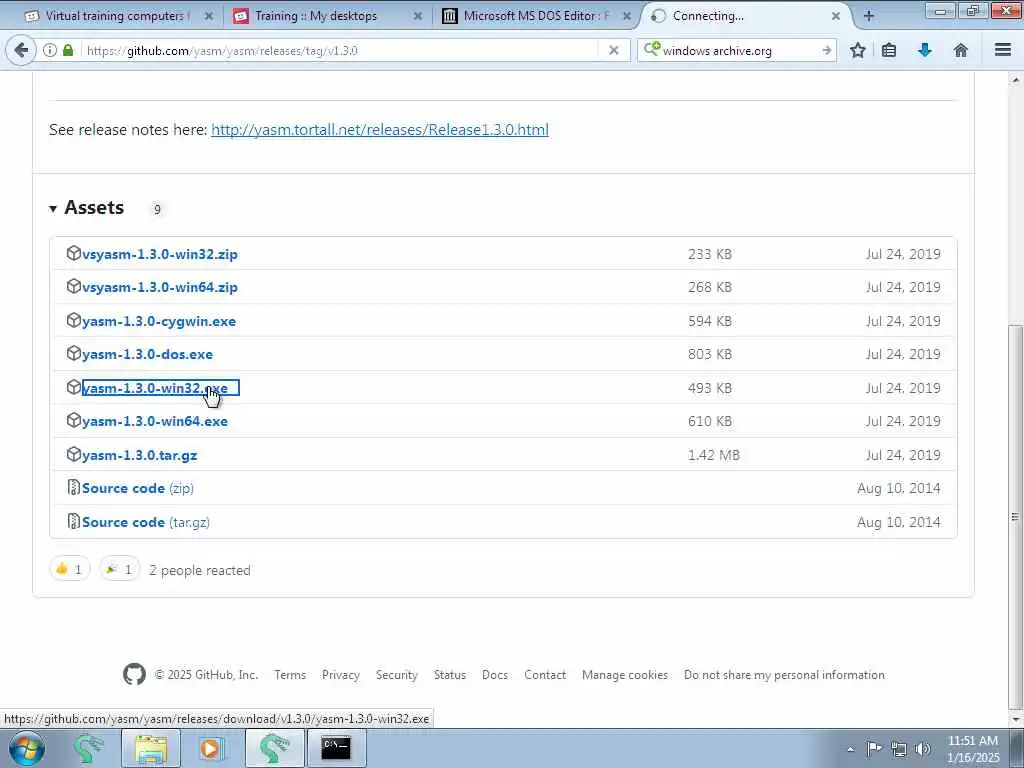The height and width of the screenshot is (768, 1024).
Task: Open the site information icon
Action: point(50,50)
